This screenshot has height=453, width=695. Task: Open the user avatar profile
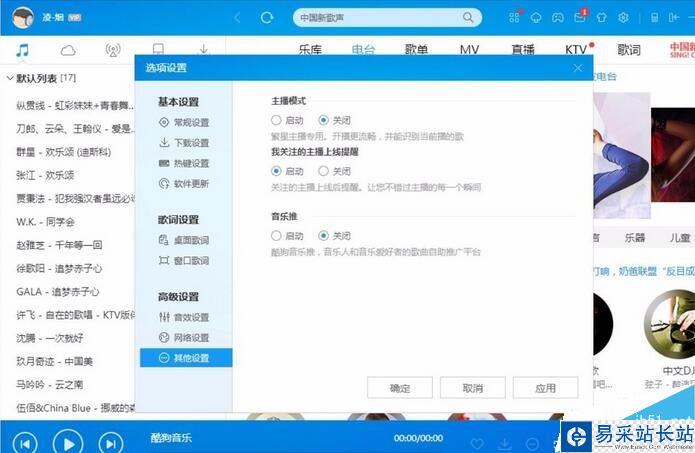pos(23,18)
